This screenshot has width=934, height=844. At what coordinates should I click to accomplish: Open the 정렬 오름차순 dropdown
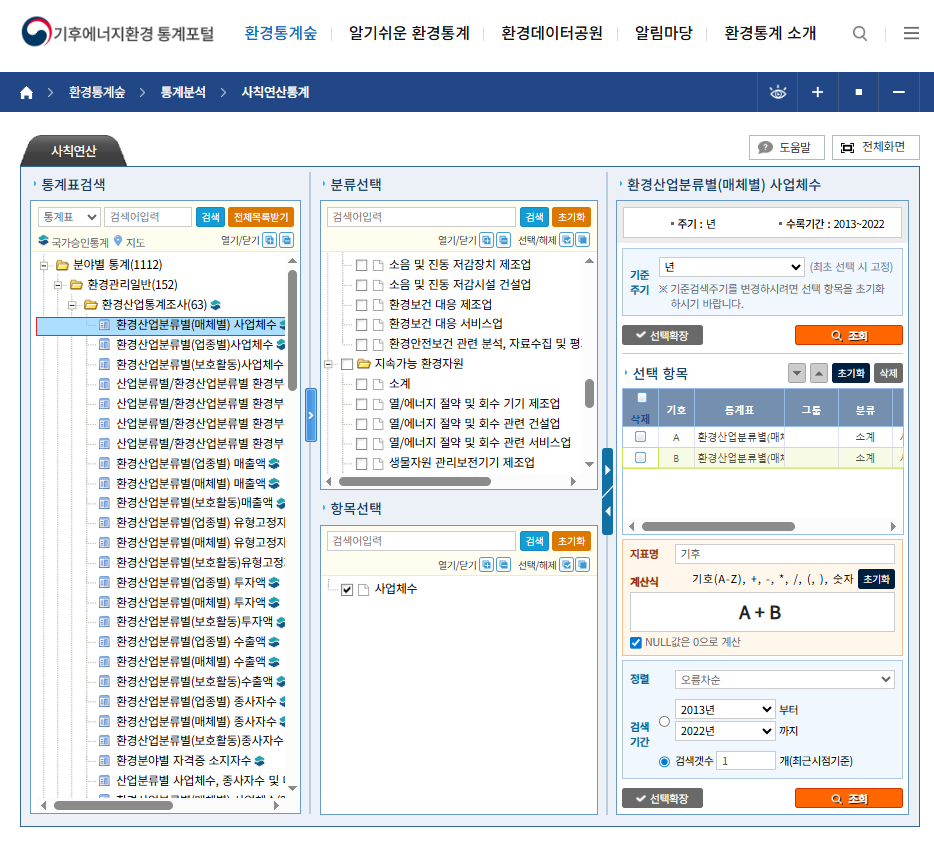tap(784, 679)
